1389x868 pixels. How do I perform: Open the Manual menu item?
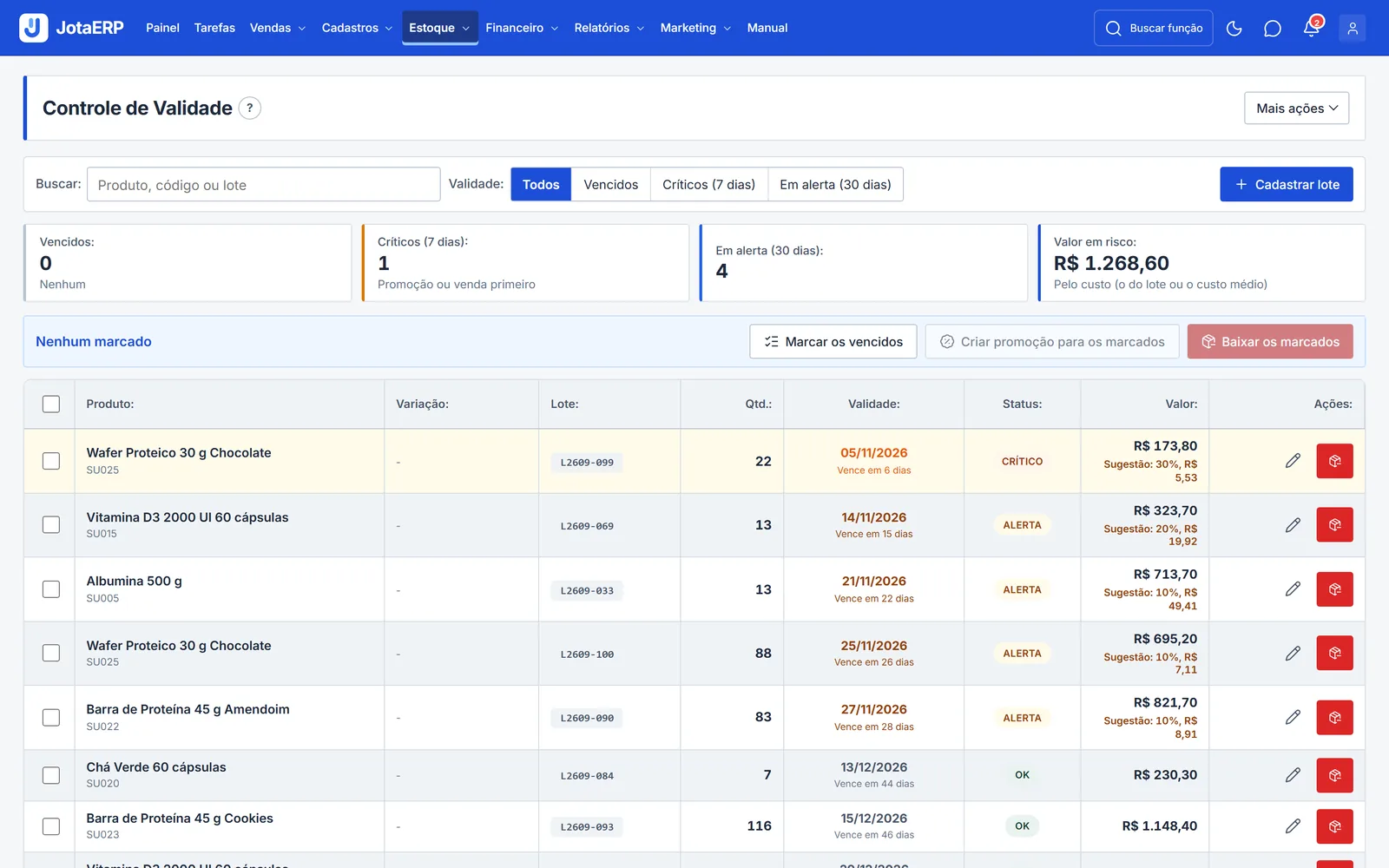[x=767, y=28]
